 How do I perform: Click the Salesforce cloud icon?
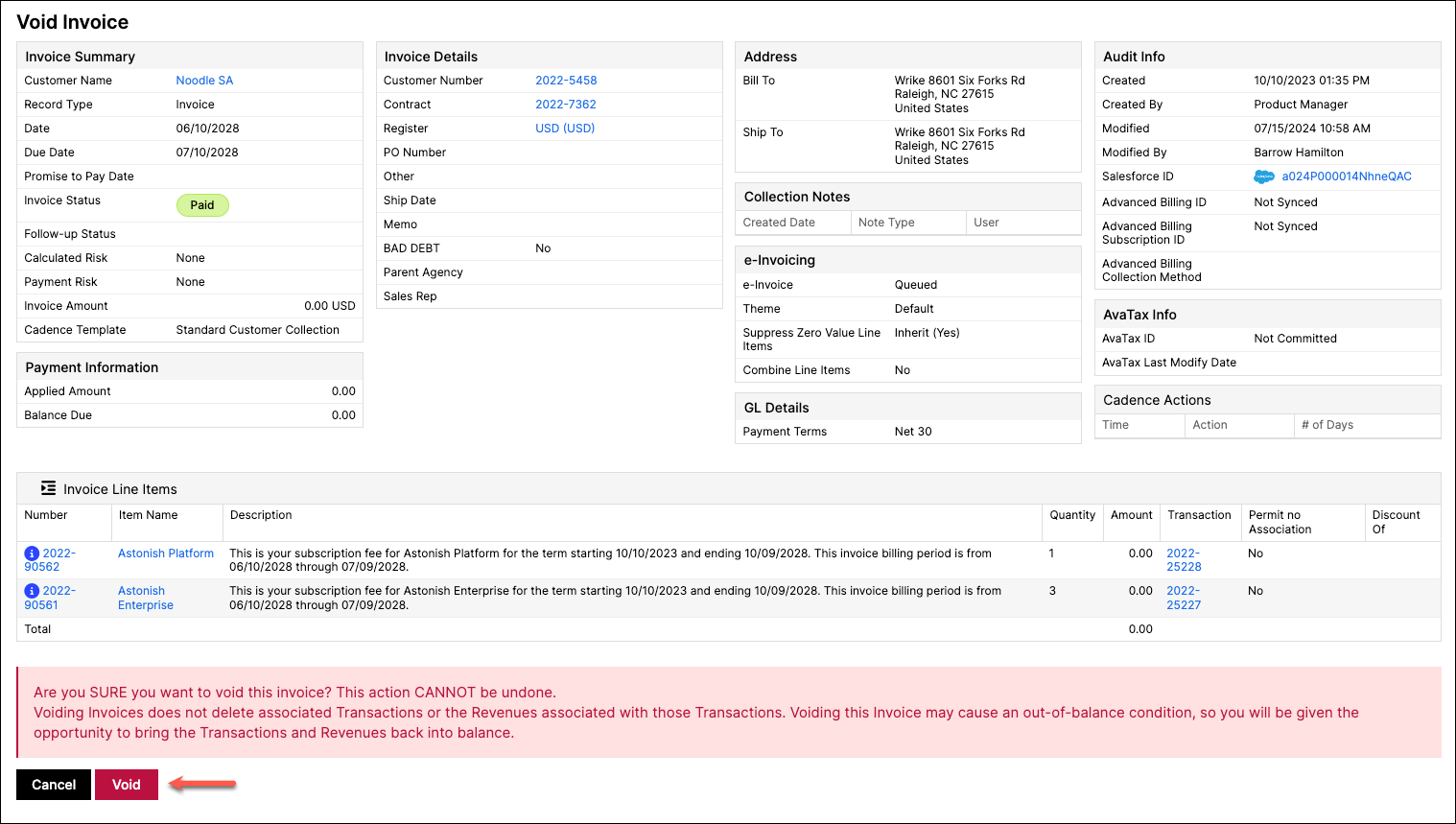(1264, 177)
